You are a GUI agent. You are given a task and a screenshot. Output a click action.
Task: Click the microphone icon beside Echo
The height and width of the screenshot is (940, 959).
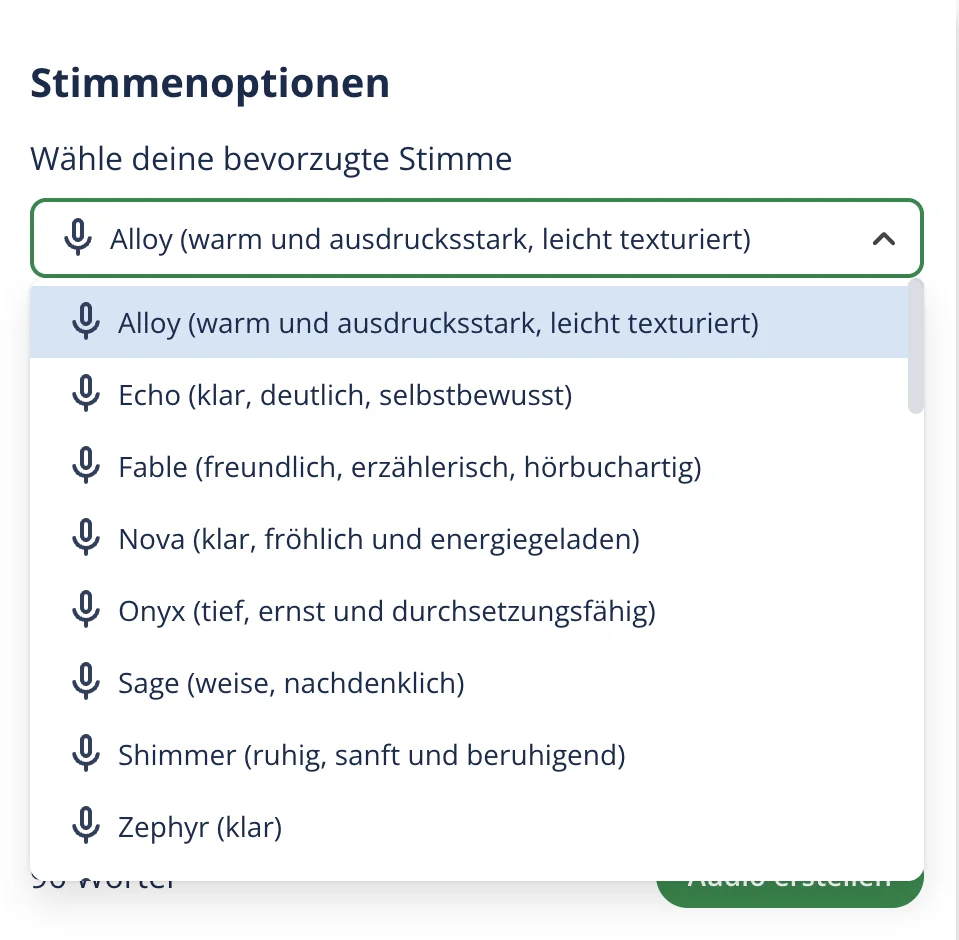point(86,395)
